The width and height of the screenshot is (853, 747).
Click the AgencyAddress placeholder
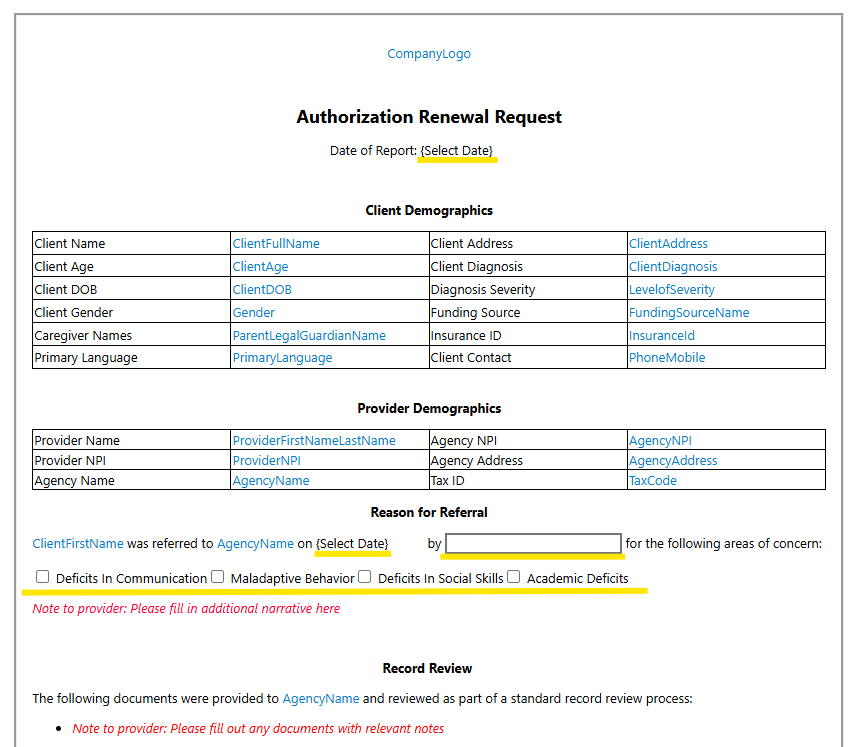[x=673, y=461]
